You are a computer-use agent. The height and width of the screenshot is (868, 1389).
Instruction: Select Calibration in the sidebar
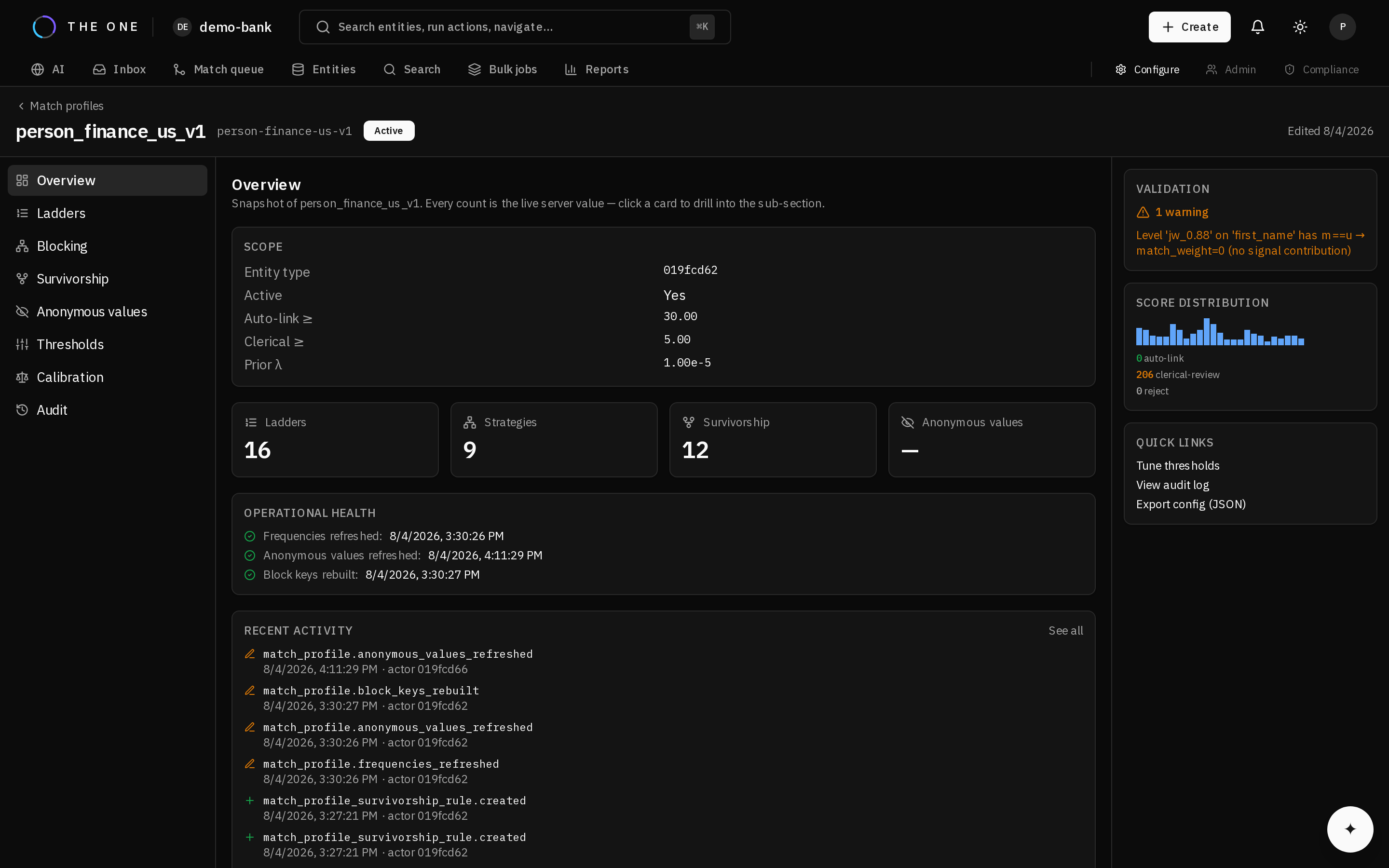(108, 377)
